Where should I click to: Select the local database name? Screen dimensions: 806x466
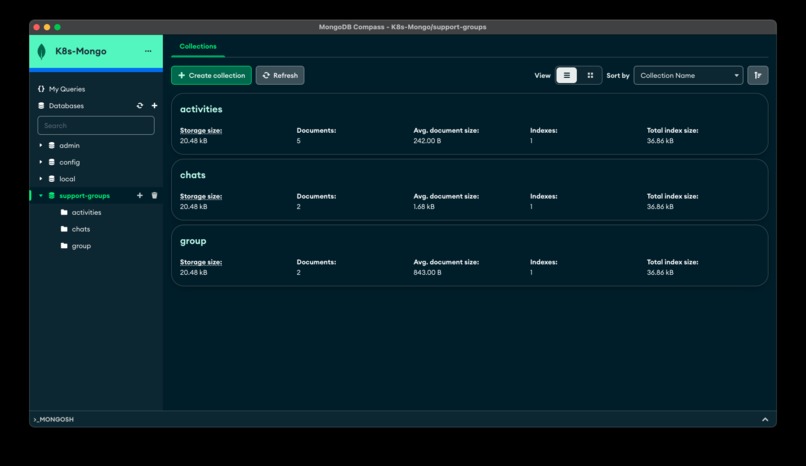(67, 179)
